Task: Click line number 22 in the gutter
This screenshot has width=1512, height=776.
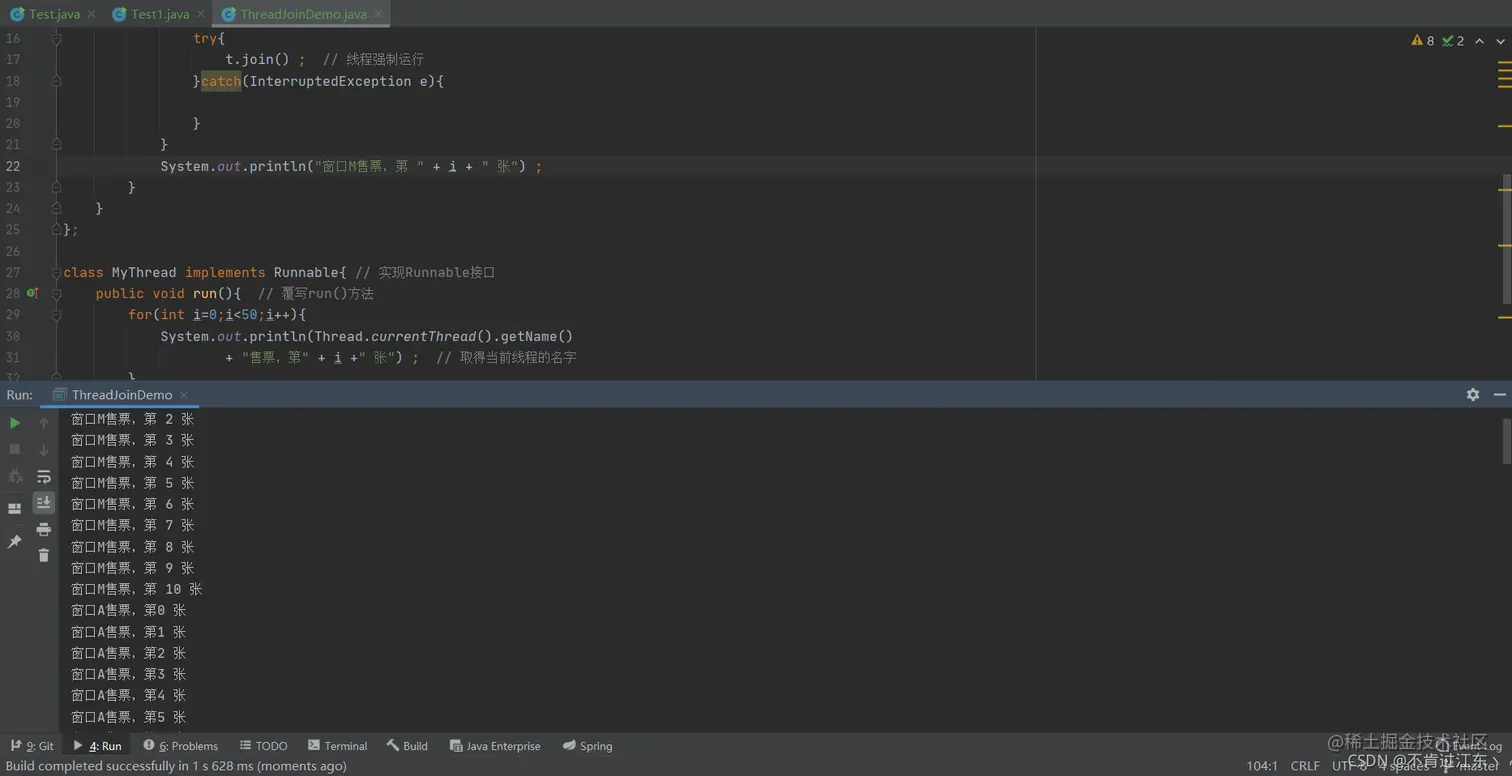Action: click(13, 166)
